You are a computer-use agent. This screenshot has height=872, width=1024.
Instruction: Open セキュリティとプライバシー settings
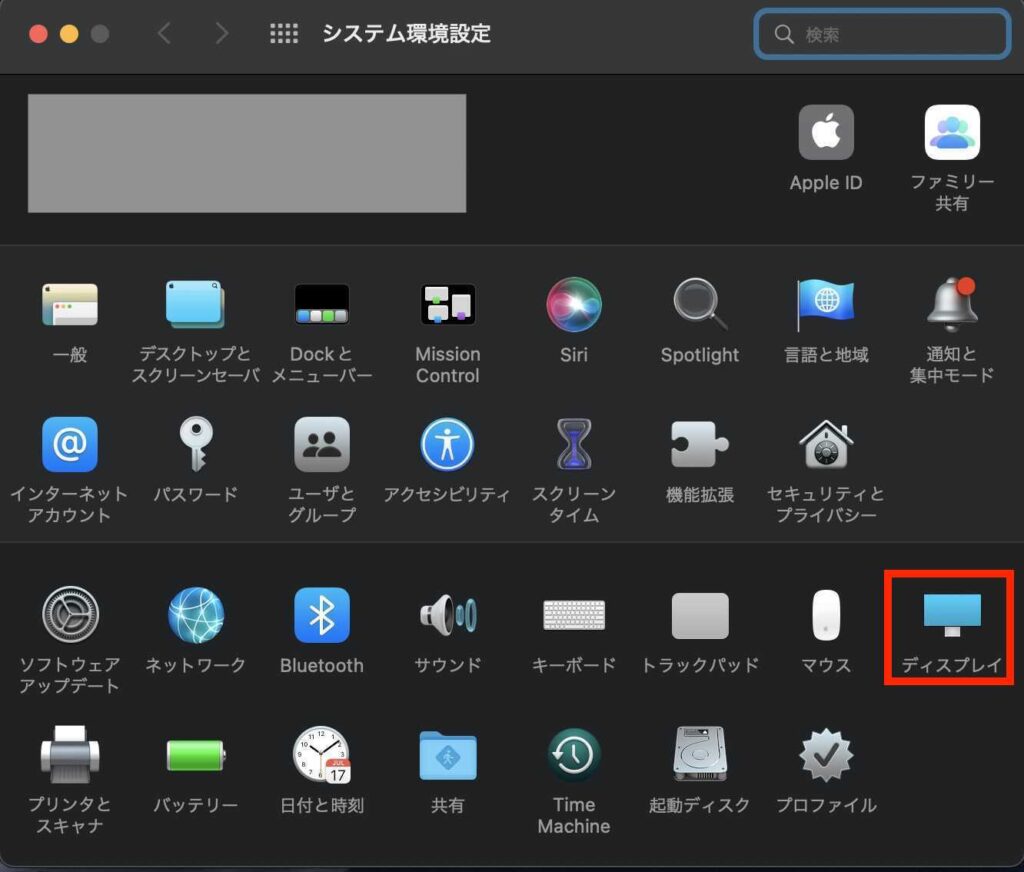pyautogui.click(x=825, y=444)
